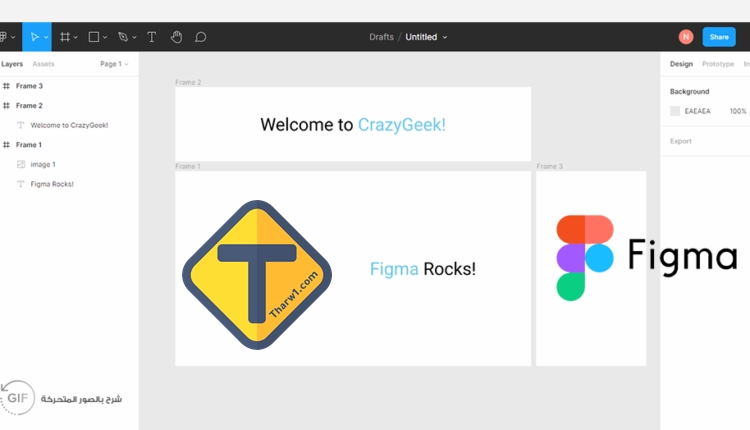Click the 100% opacity field

tap(738, 111)
